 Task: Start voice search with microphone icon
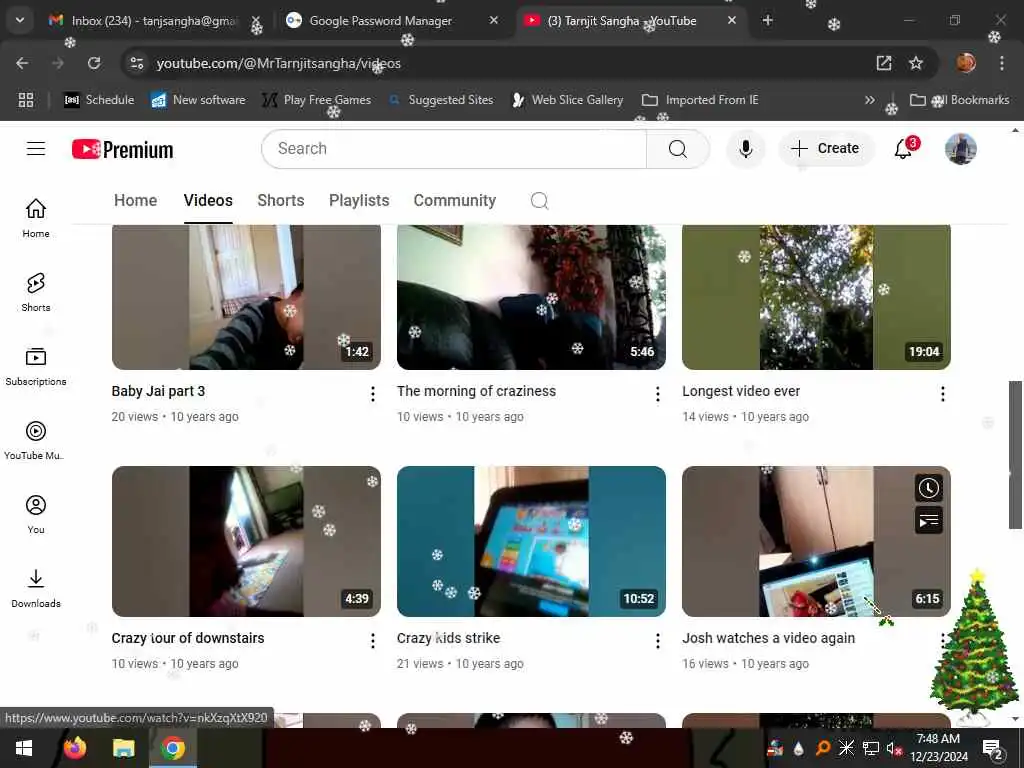(x=745, y=149)
